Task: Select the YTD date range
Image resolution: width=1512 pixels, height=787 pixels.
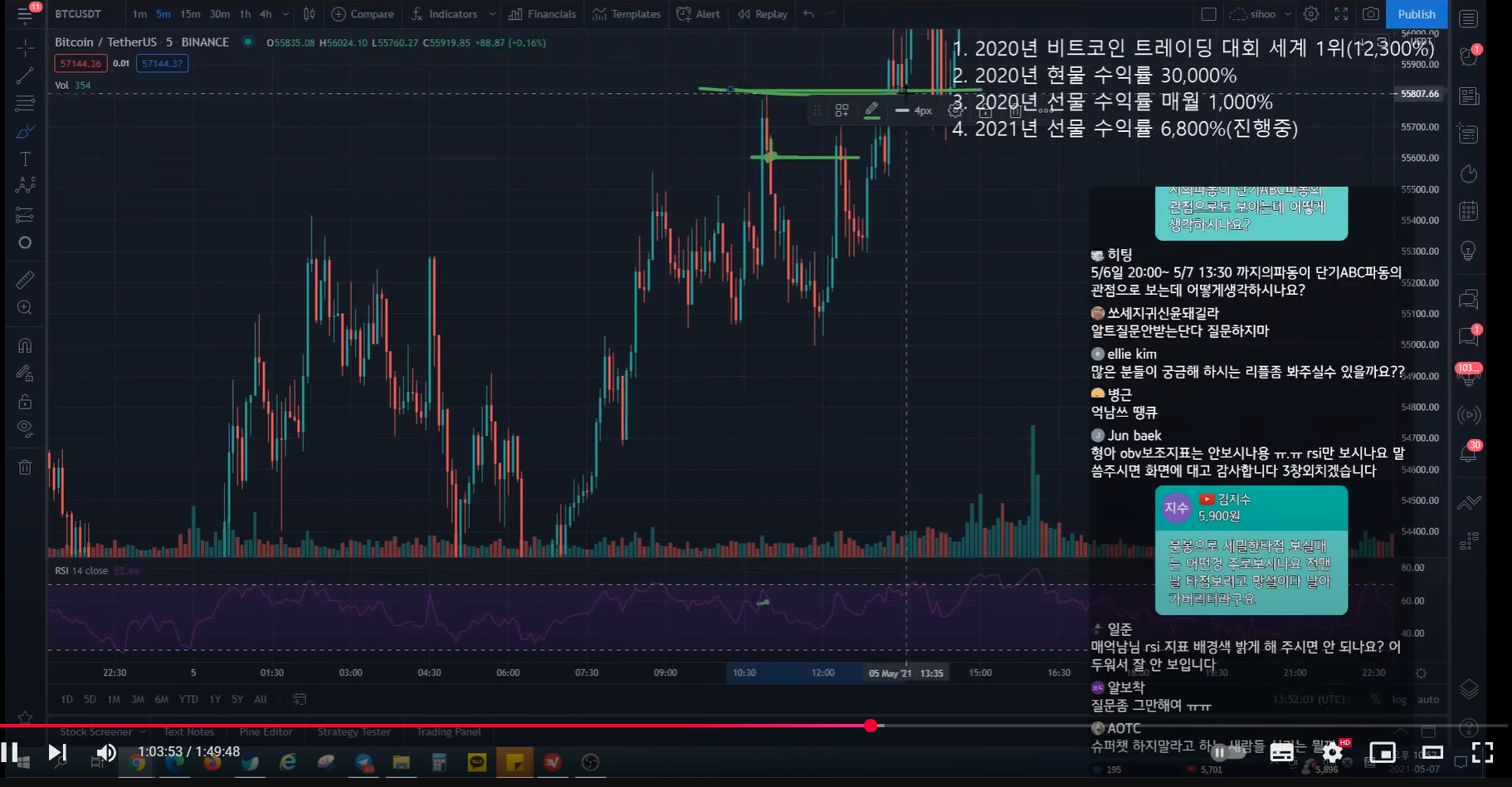Action: (x=189, y=699)
